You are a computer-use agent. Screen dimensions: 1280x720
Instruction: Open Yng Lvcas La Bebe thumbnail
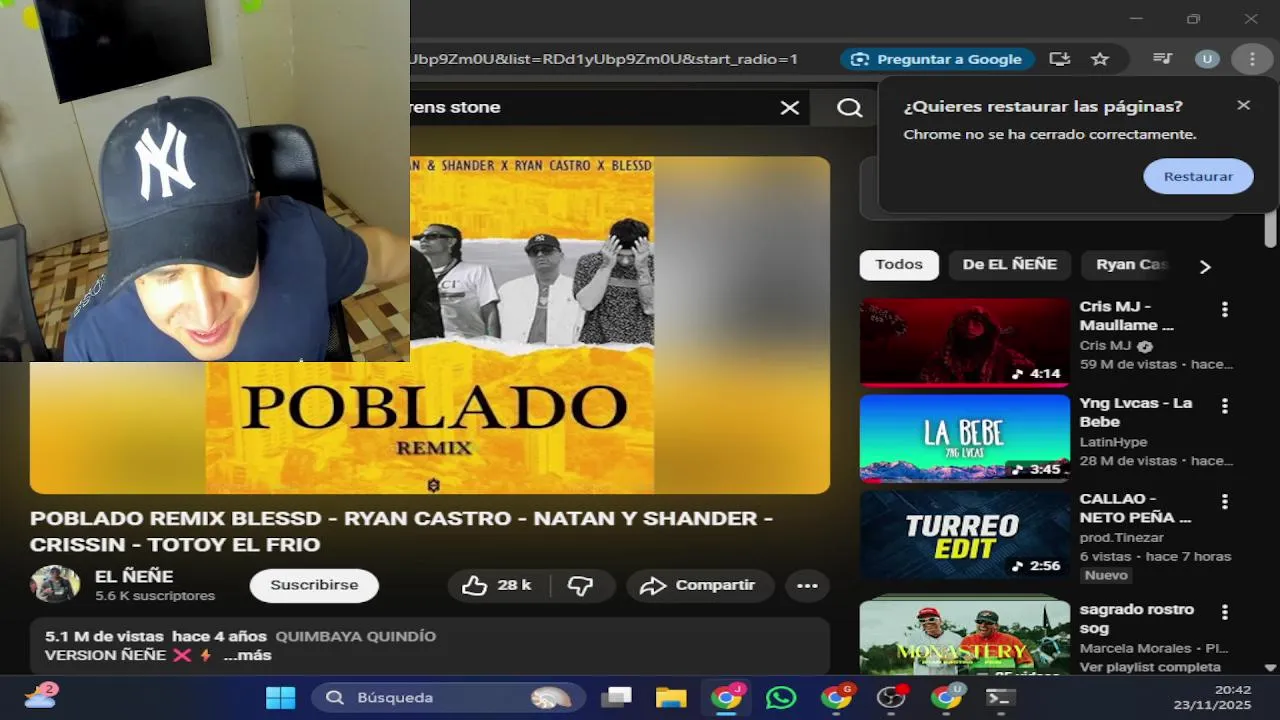pyautogui.click(x=965, y=438)
